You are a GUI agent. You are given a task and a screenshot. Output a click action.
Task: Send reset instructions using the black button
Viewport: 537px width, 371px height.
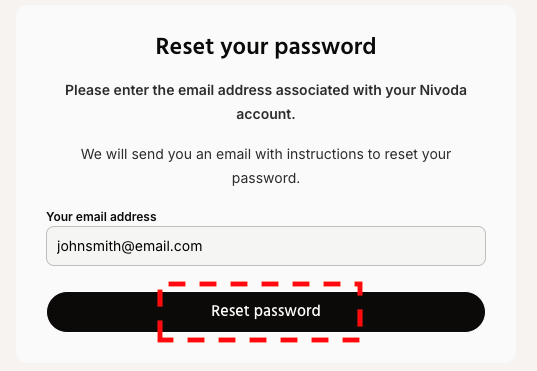266,312
